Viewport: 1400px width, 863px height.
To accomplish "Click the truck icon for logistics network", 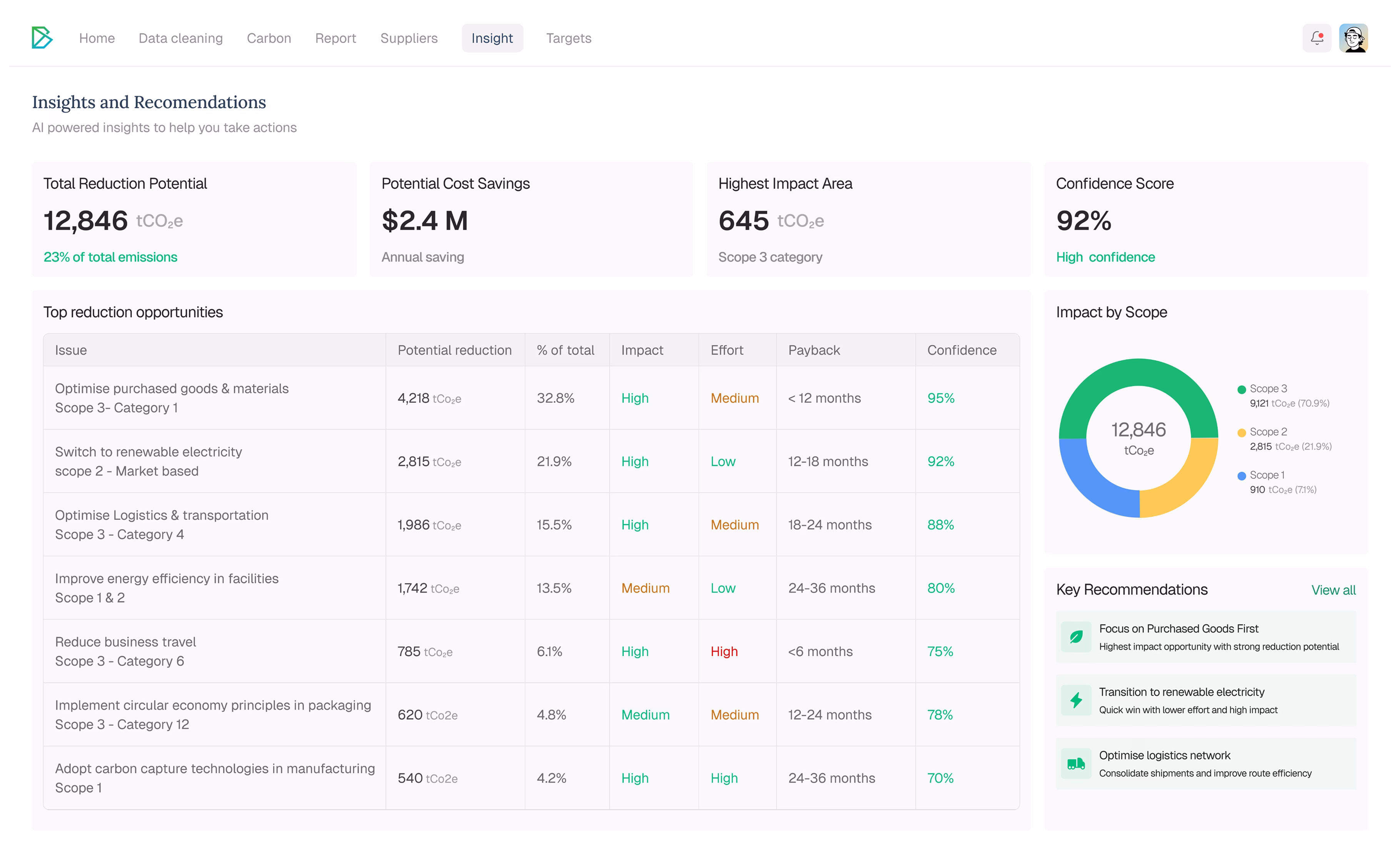I will [x=1076, y=763].
